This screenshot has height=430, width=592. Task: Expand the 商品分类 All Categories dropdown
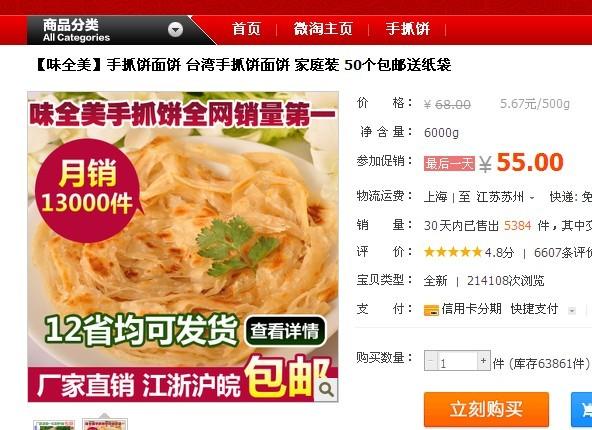tap(109, 30)
